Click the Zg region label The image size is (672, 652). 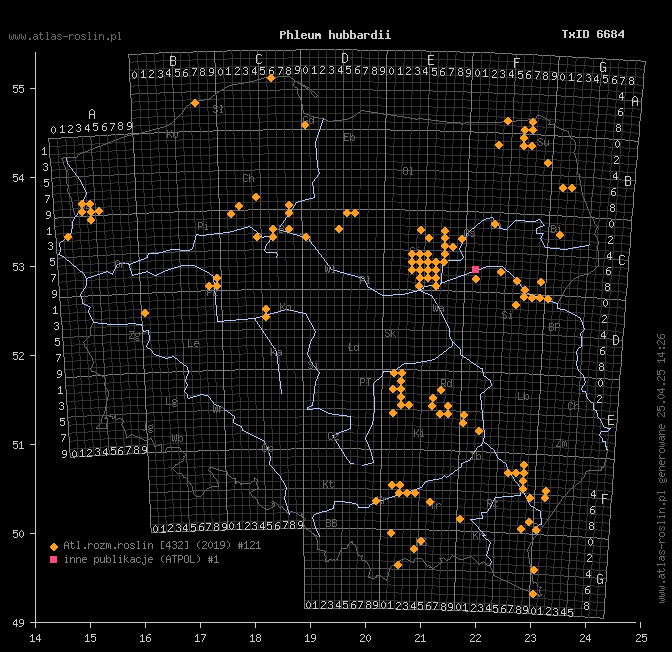[x=135, y=336]
